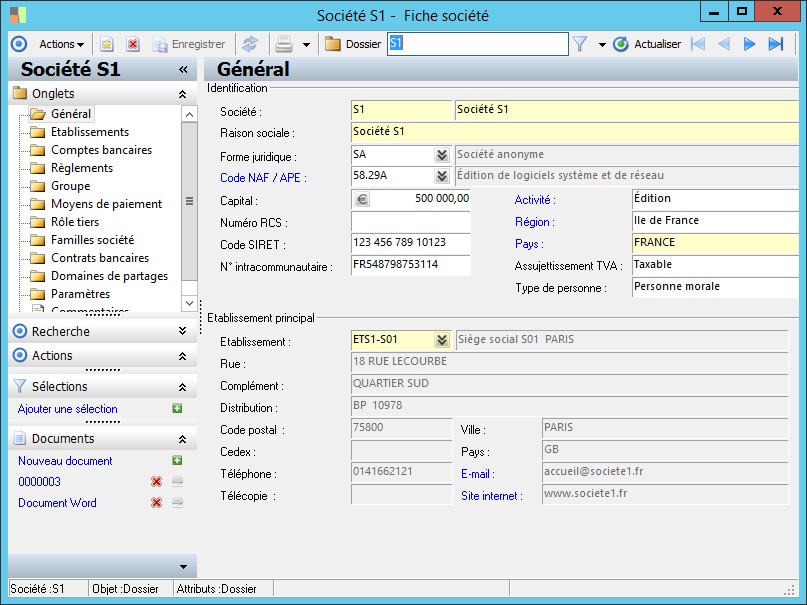Collapse the Documents section
807x605 pixels.
pyautogui.click(x=182, y=439)
